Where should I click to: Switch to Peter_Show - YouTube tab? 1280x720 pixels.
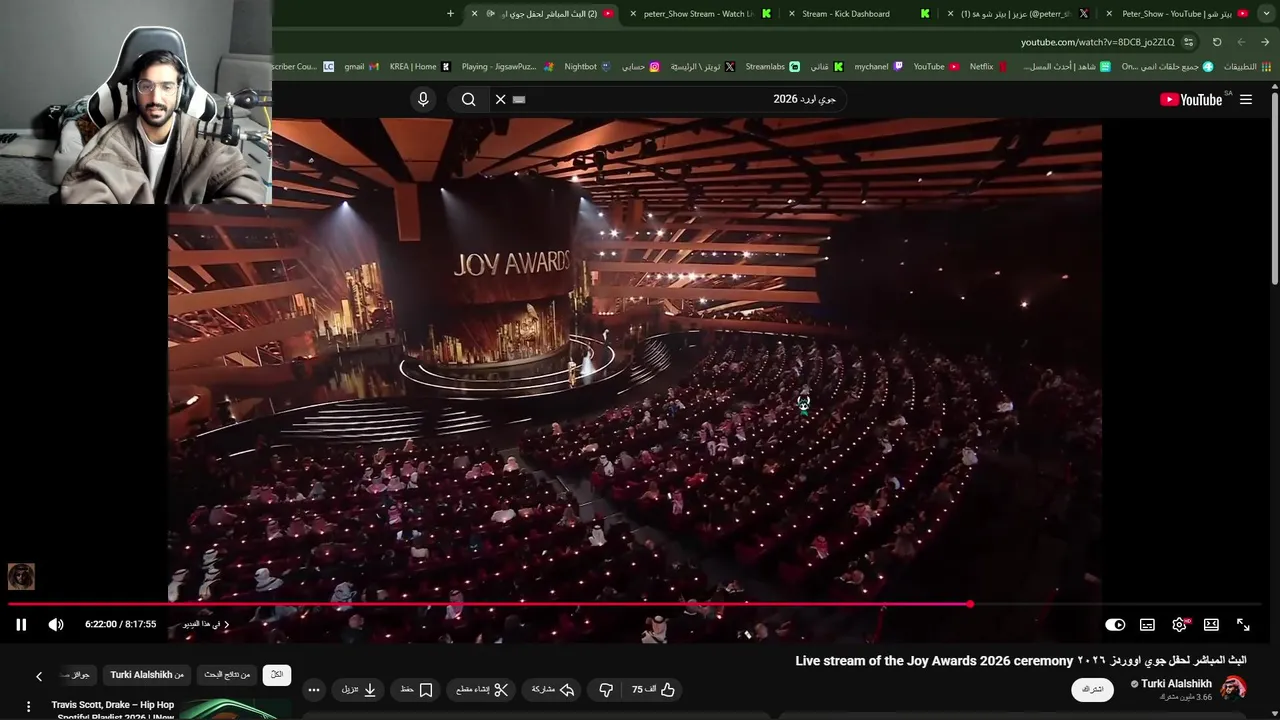[1178, 13]
